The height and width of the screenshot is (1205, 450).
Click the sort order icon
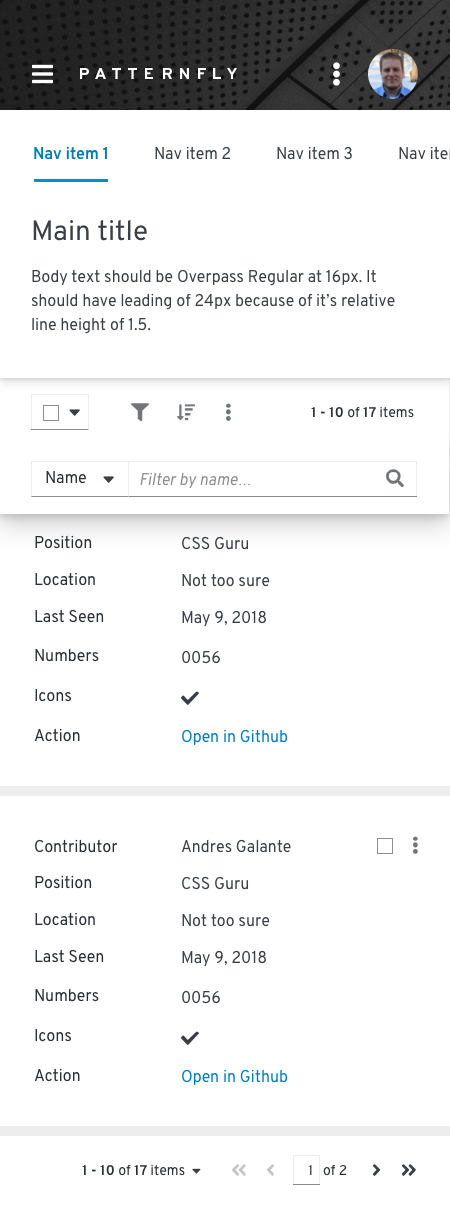point(185,412)
